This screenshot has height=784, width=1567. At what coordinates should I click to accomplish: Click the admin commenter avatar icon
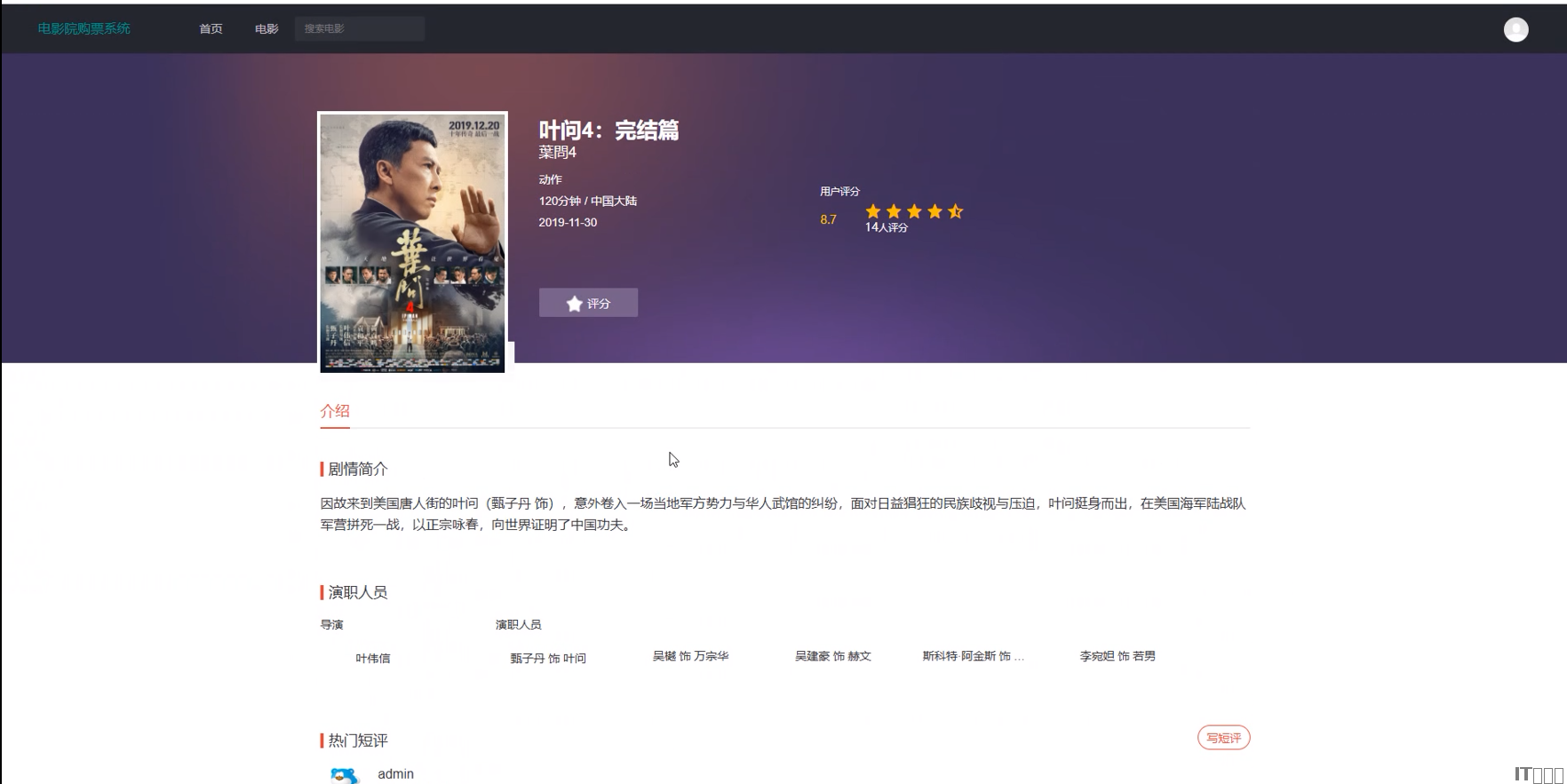point(344,775)
